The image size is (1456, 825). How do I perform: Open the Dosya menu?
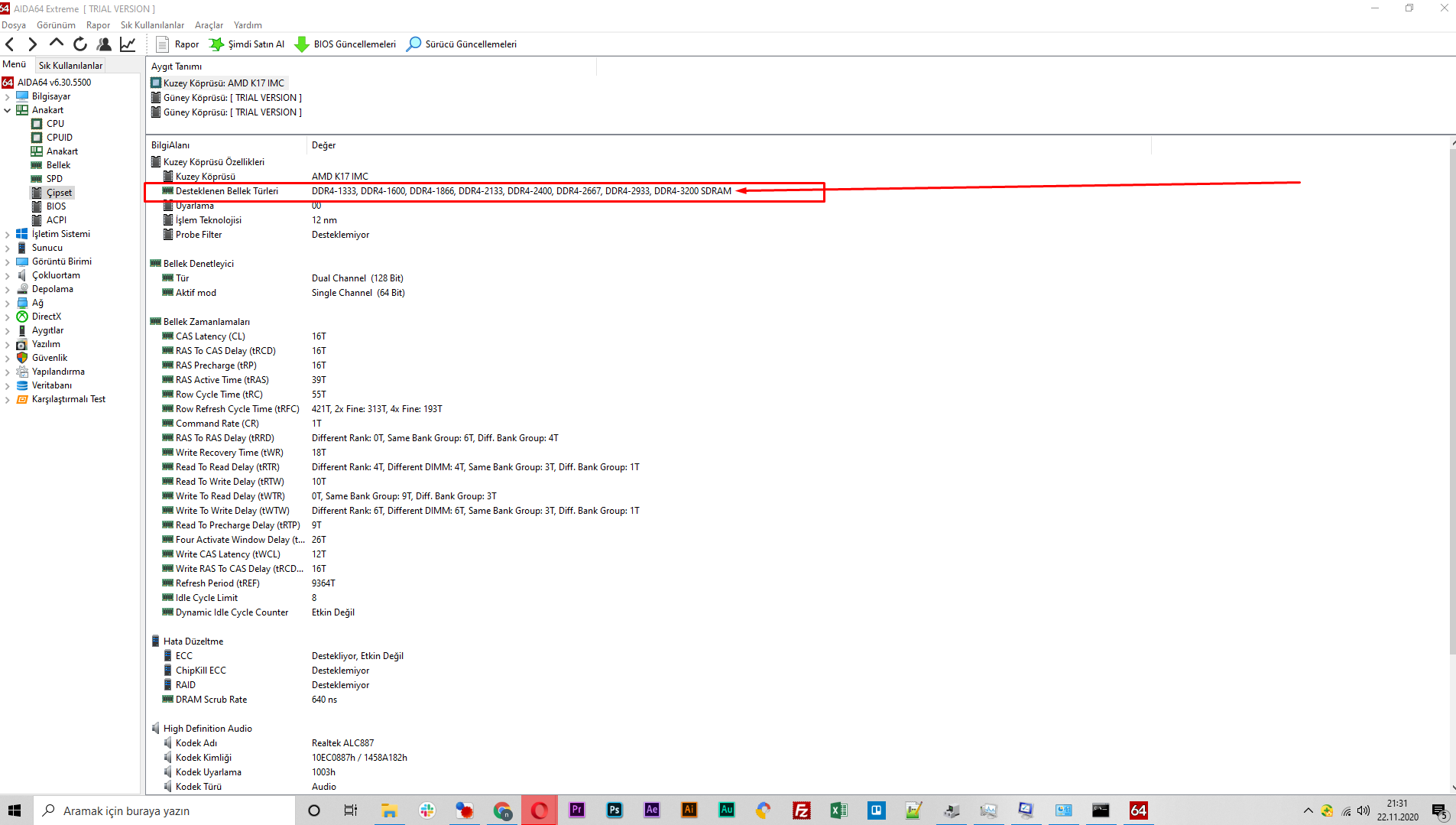click(14, 25)
